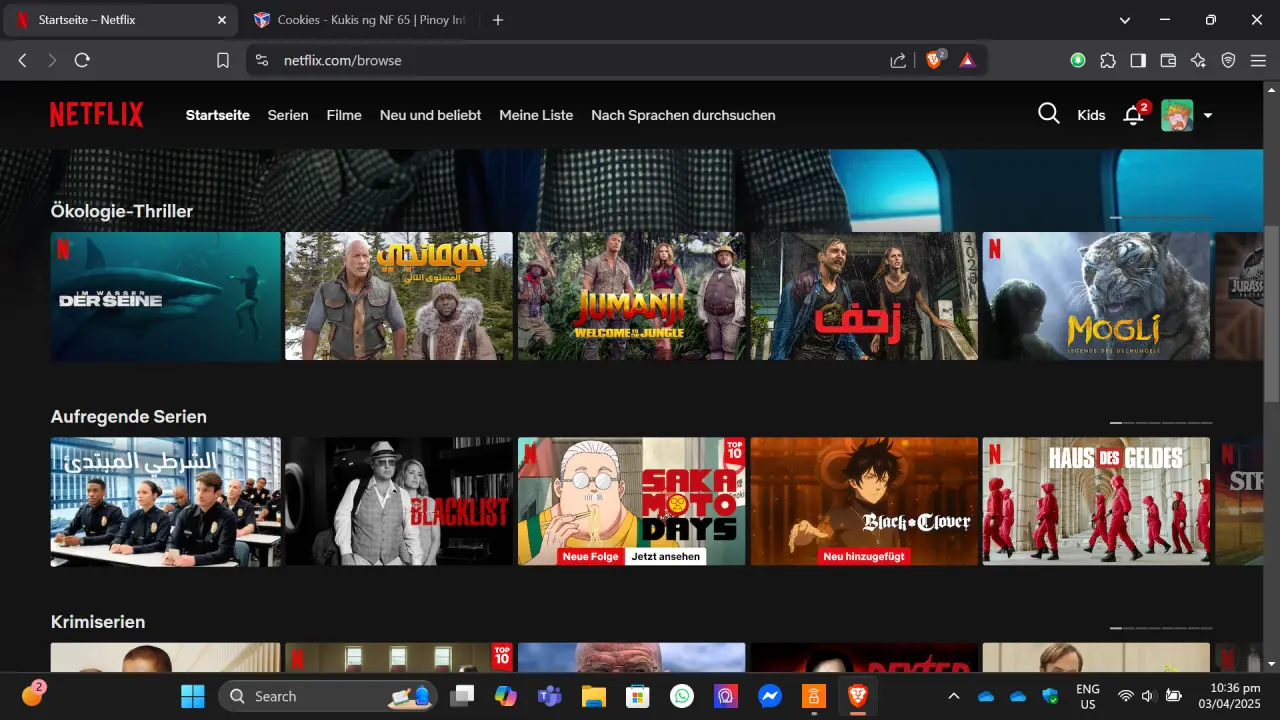
Task: Open Nach Sprachen durchsuchen
Action: [x=683, y=115]
